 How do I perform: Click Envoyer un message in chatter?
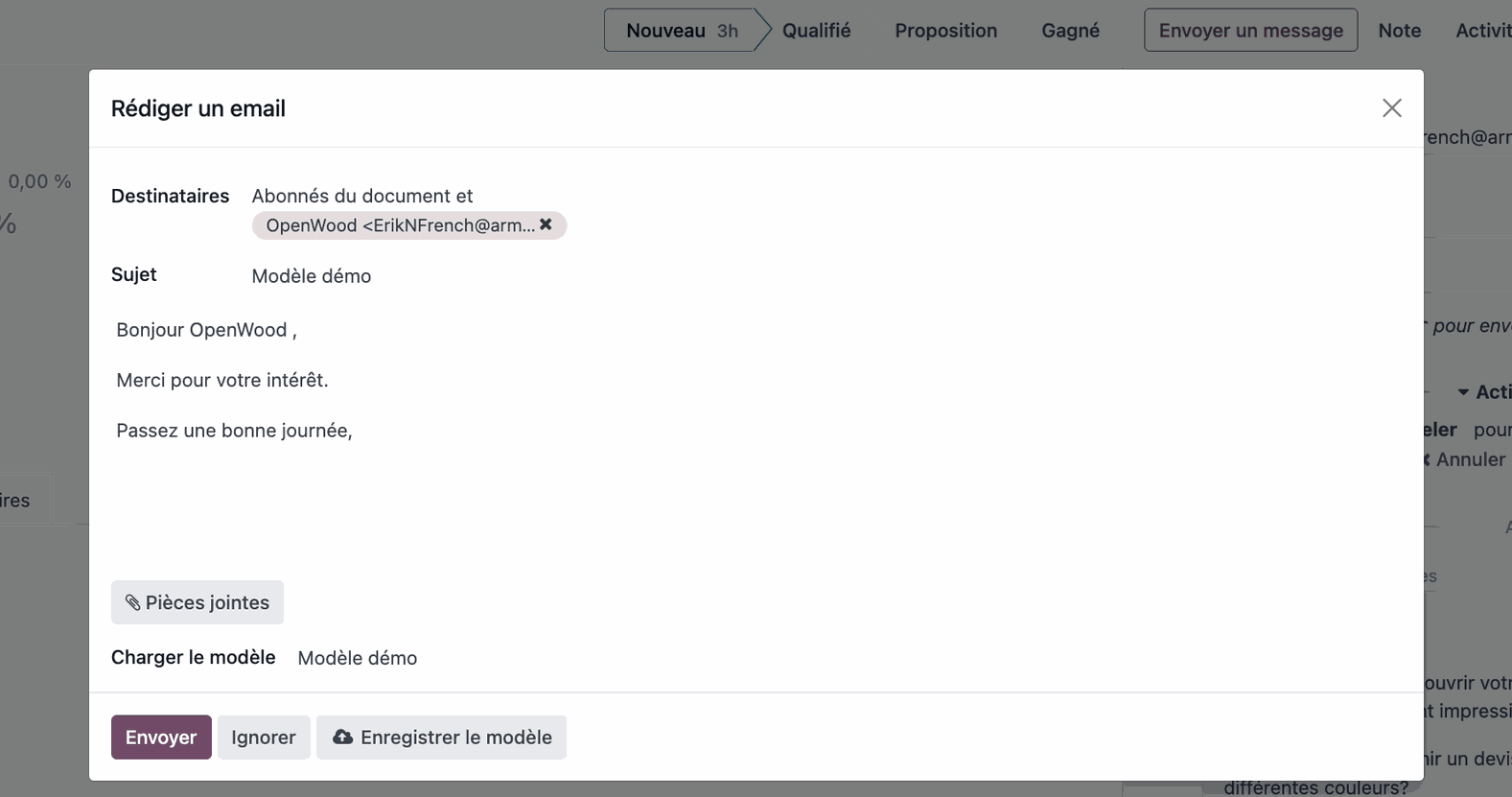coord(1250,31)
